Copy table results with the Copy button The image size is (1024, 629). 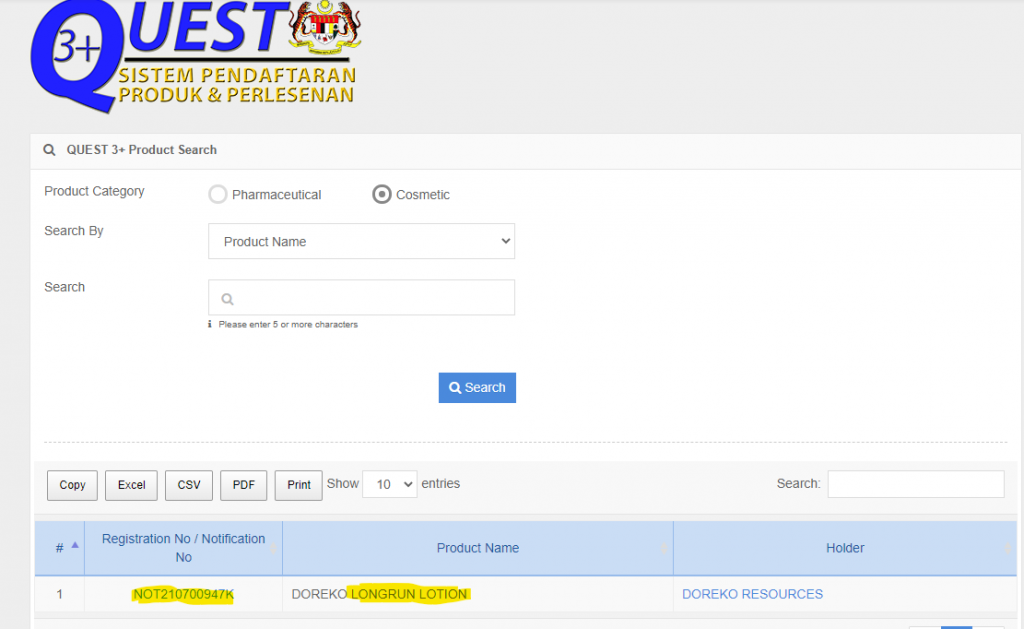(x=72, y=485)
